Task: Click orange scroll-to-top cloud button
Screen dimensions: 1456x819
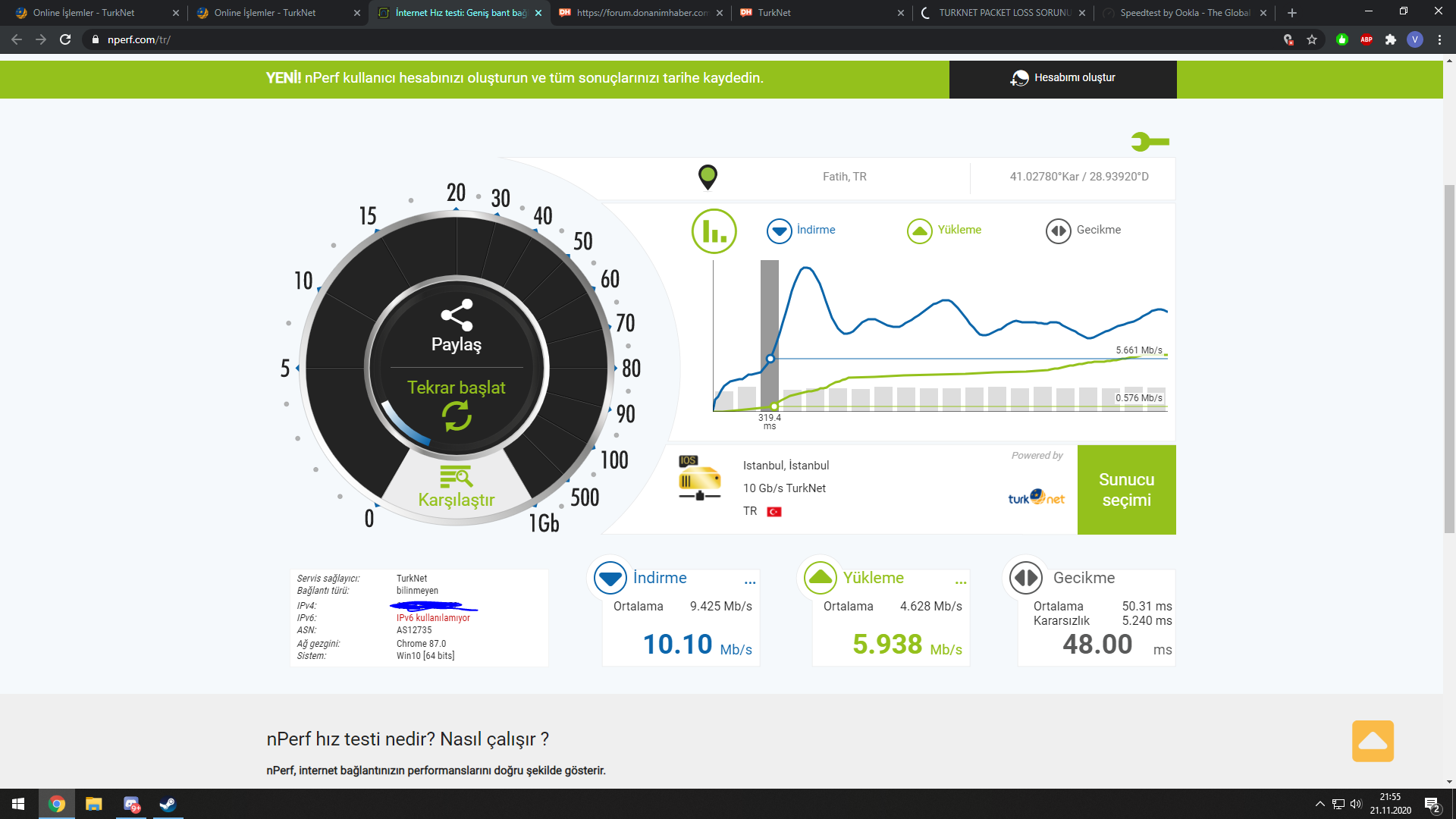Action: [1373, 741]
